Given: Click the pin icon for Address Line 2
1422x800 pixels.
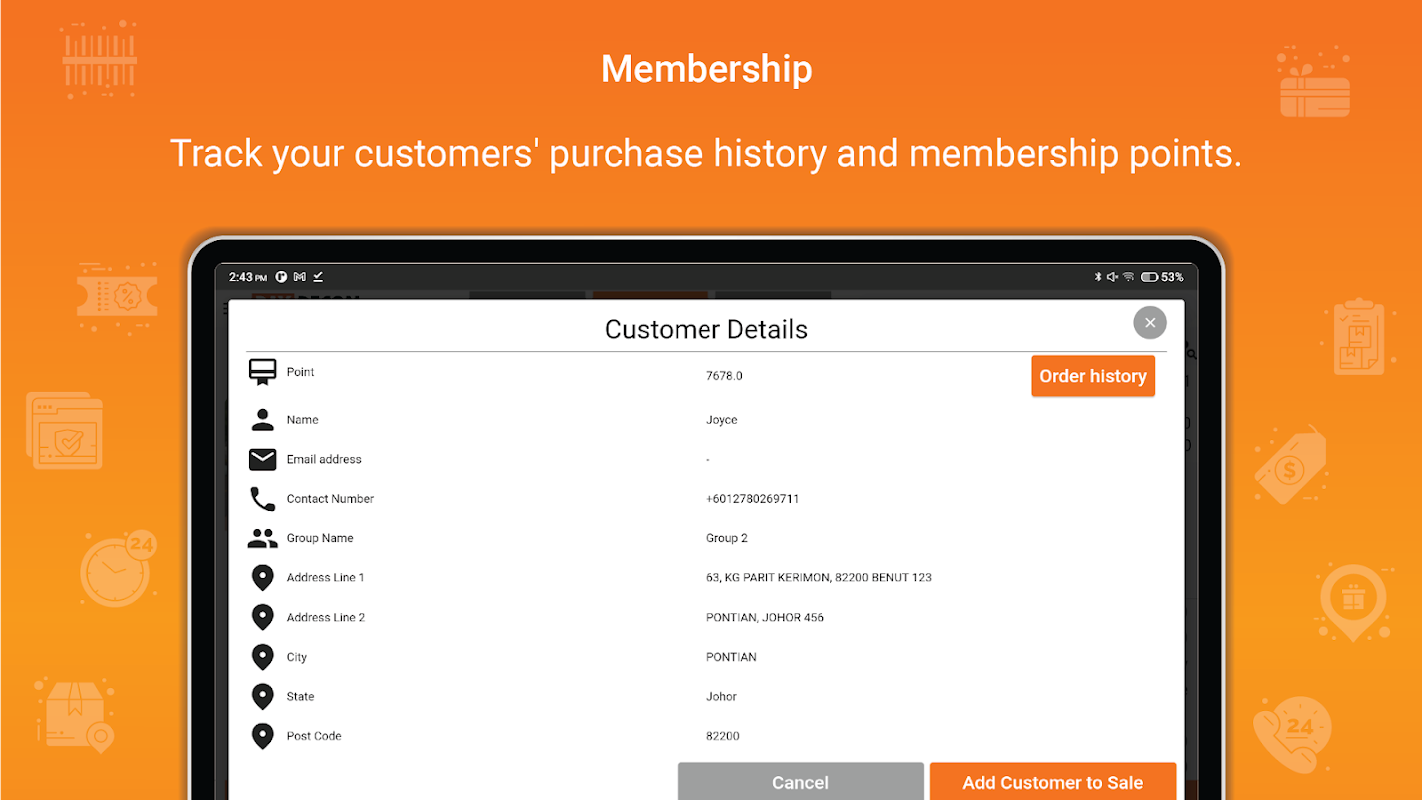Looking at the screenshot, I should [262, 617].
